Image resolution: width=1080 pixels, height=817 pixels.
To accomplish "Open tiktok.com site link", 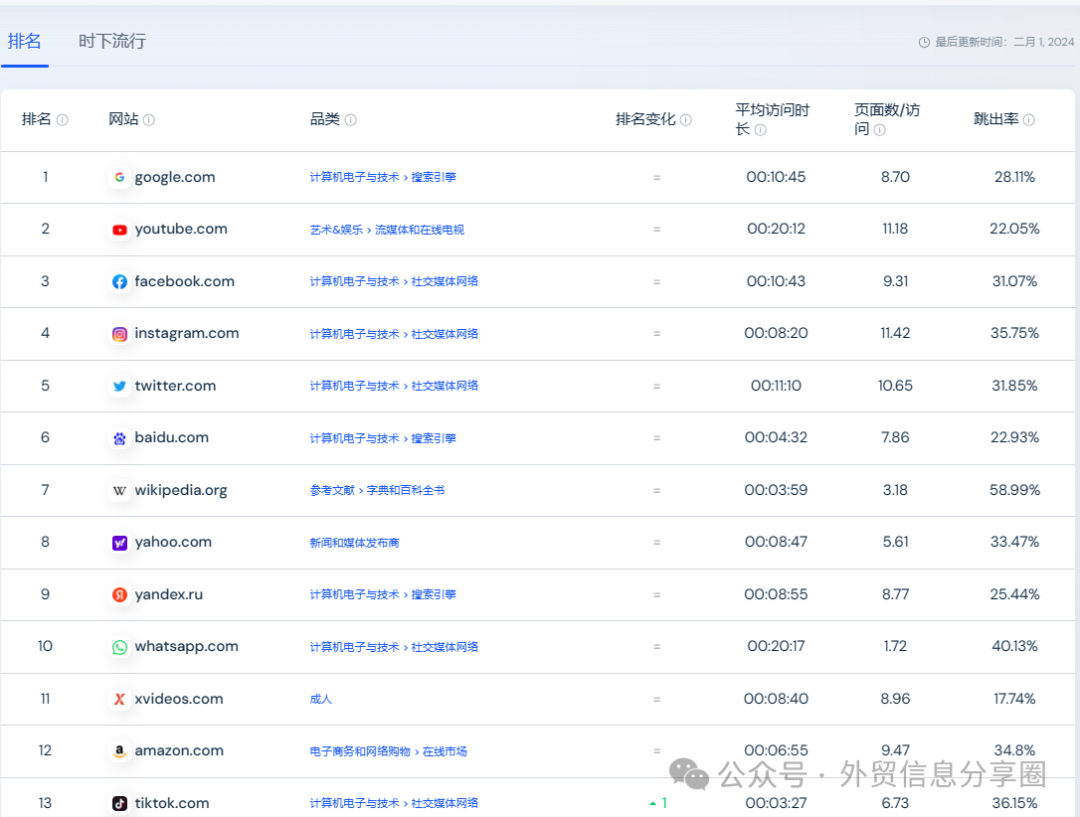I will [x=172, y=803].
